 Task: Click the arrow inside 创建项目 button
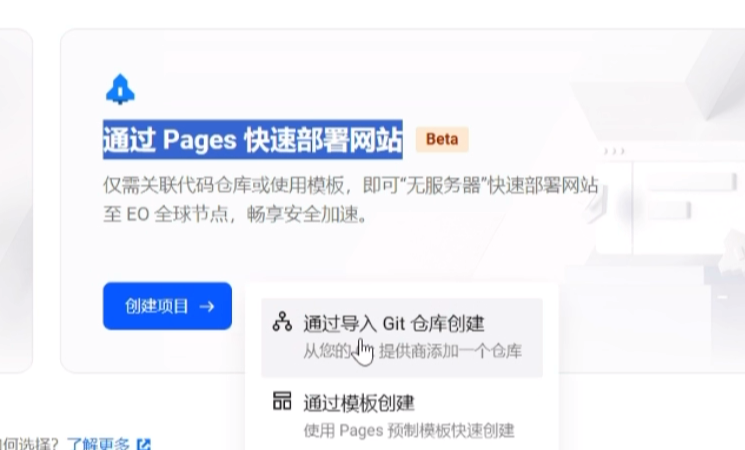(207, 306)
